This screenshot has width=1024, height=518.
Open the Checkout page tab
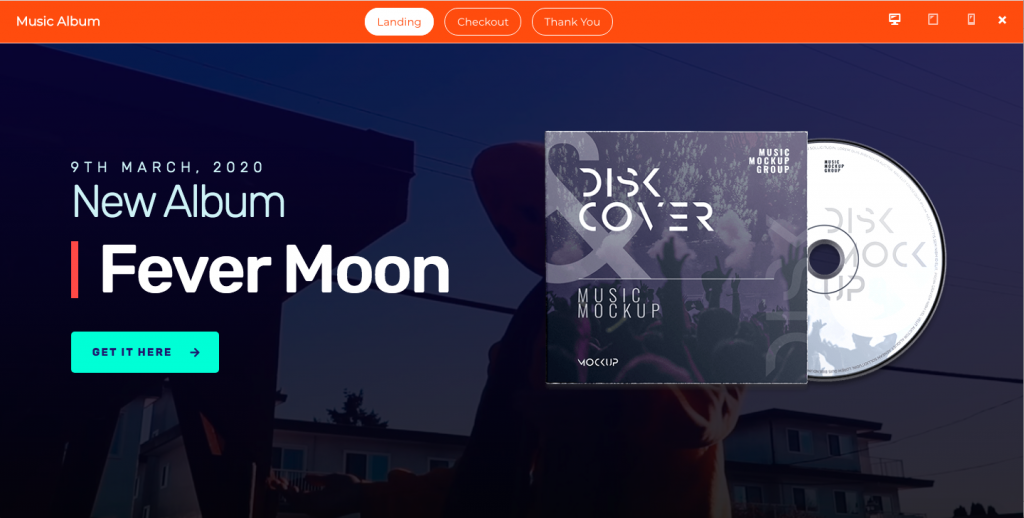point(483,22)
